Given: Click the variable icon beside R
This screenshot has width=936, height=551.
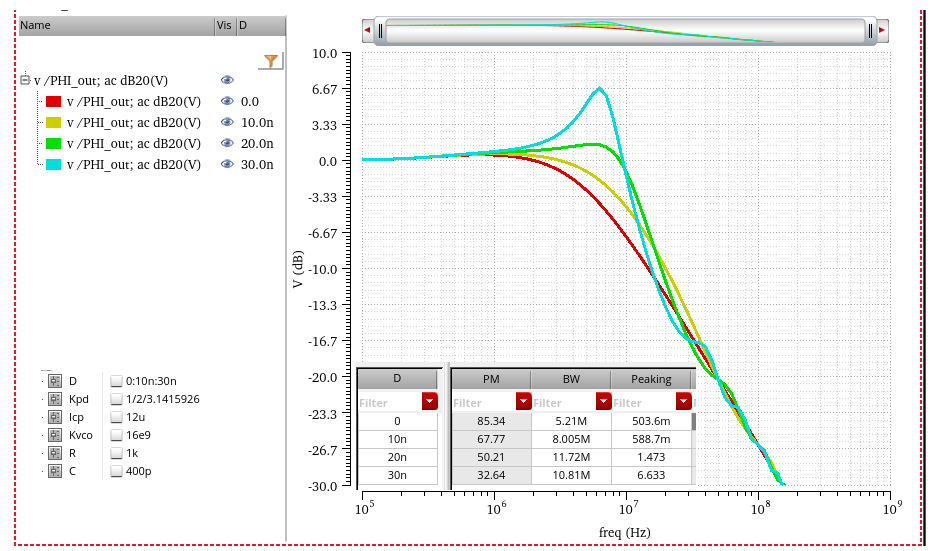Looking at the screenshot, I should coord(55,453).
